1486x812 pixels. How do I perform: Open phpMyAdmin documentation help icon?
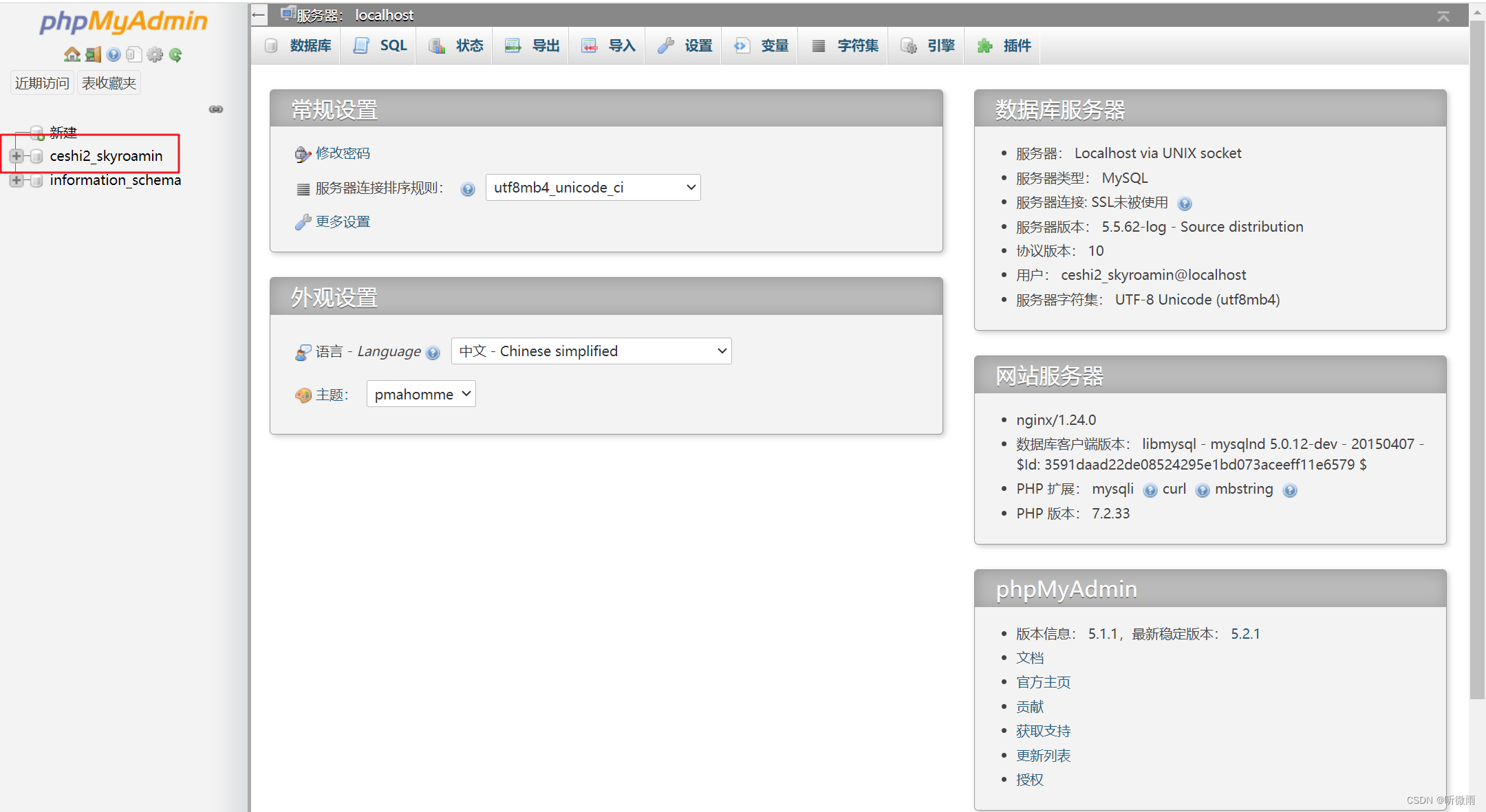tap(114, 54)
